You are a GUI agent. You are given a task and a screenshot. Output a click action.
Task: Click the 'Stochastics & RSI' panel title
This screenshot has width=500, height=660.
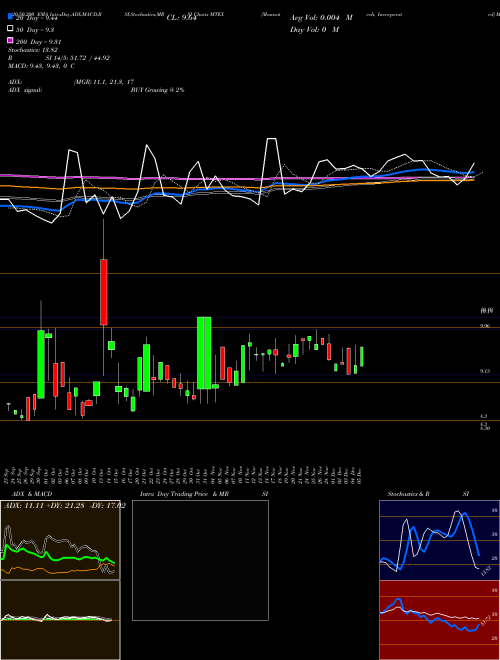click(428, 494)
